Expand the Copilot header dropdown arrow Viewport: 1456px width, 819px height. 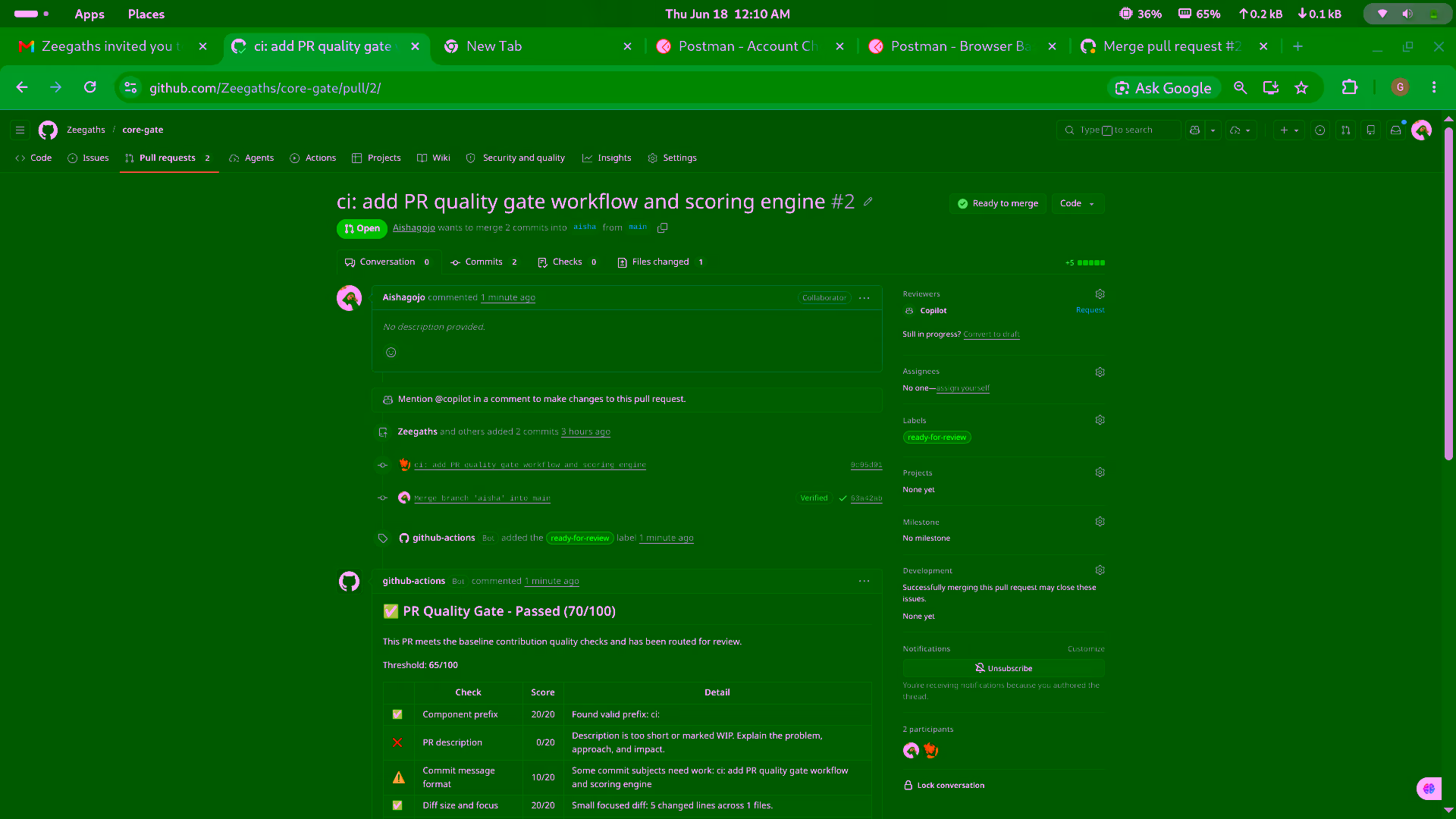tap(1213, 130)
